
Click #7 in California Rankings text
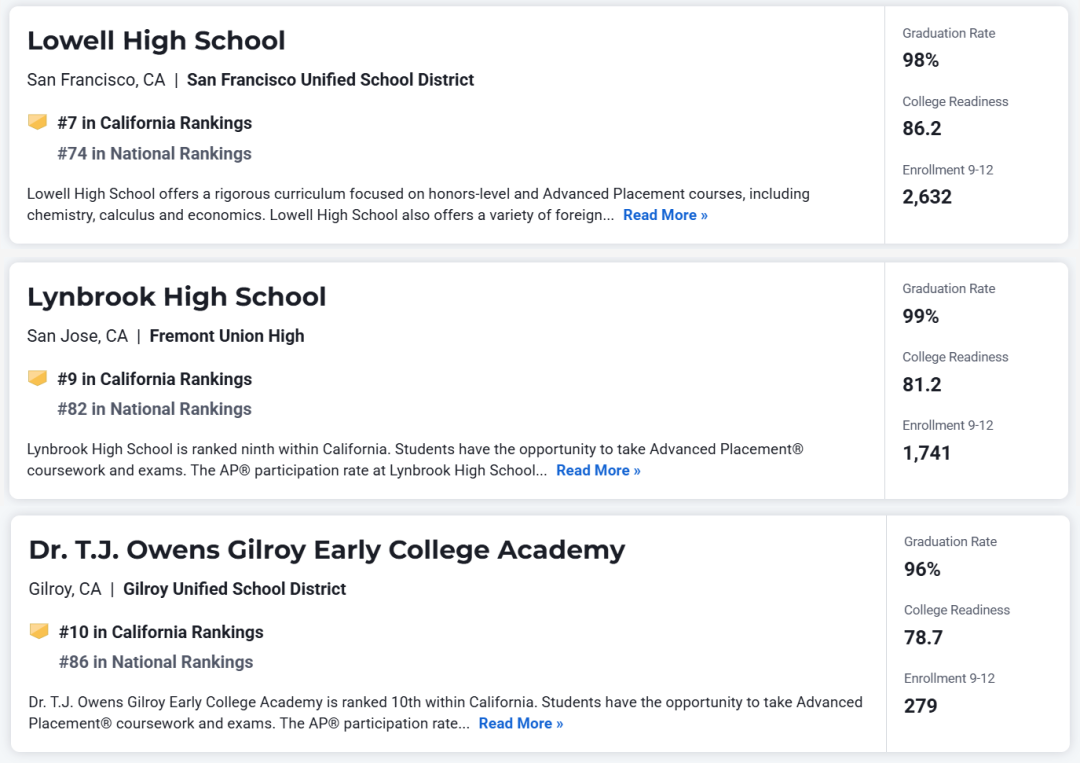click(155, 123)
